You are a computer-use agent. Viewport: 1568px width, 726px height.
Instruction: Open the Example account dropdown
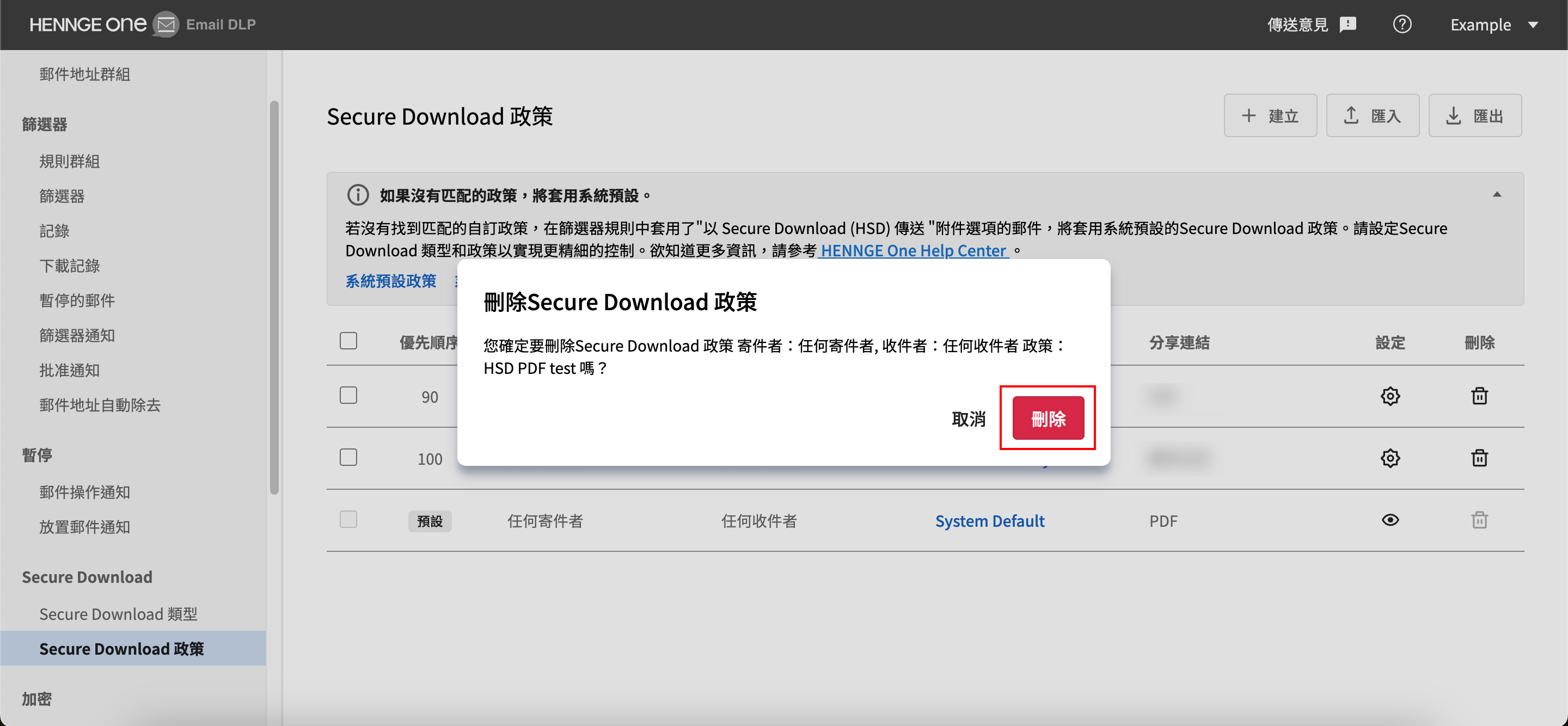(x=1494, y=24)
